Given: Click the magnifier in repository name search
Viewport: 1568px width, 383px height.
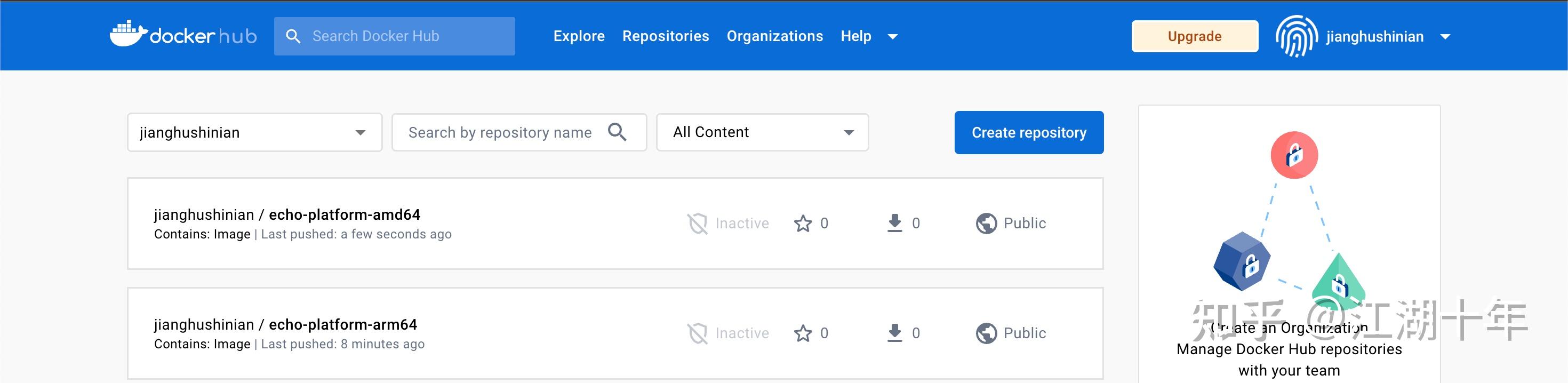Looking at the screenshot, I should 617,132.
